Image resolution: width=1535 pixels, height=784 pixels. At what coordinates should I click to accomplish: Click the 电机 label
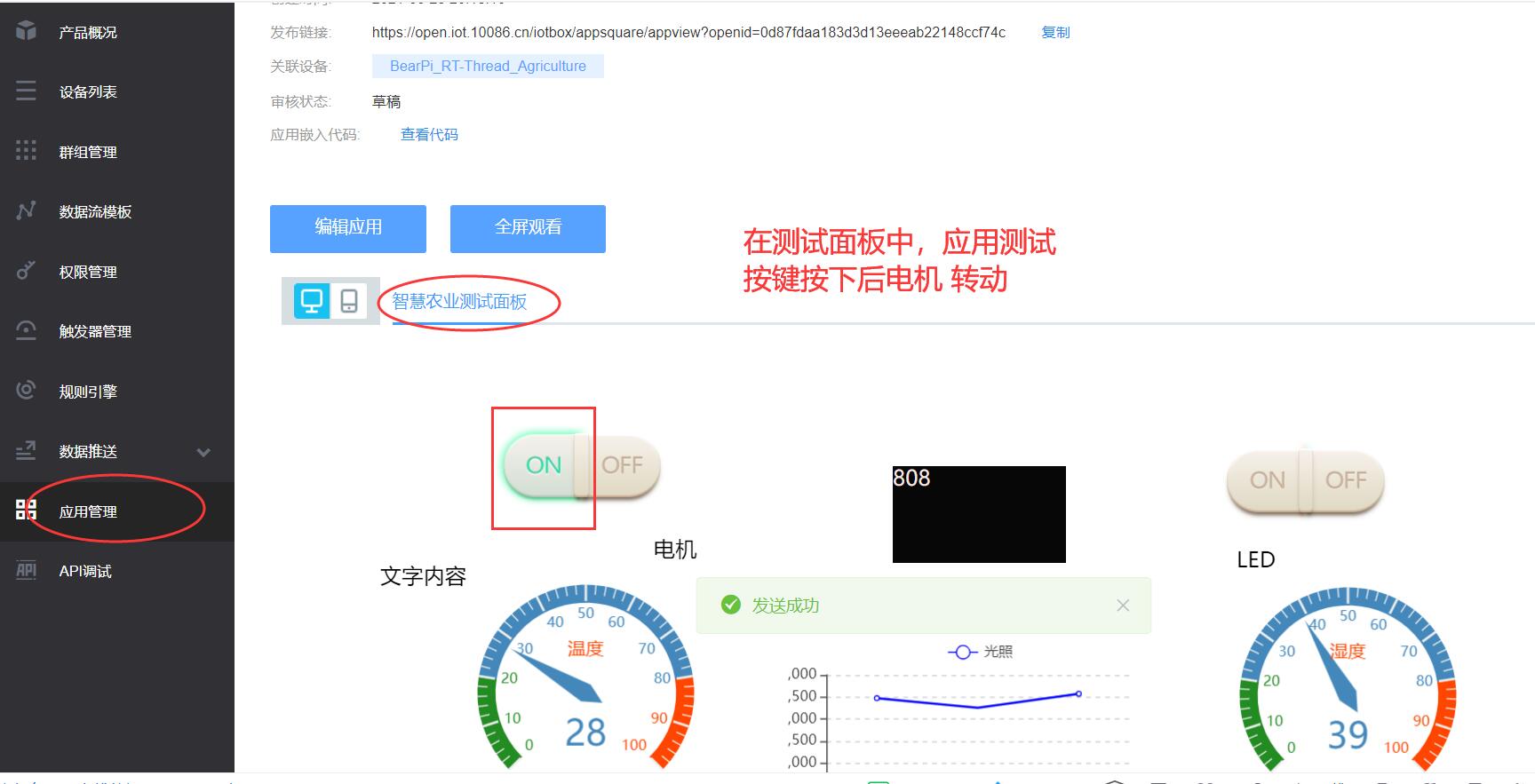click(x=675, y=550)
